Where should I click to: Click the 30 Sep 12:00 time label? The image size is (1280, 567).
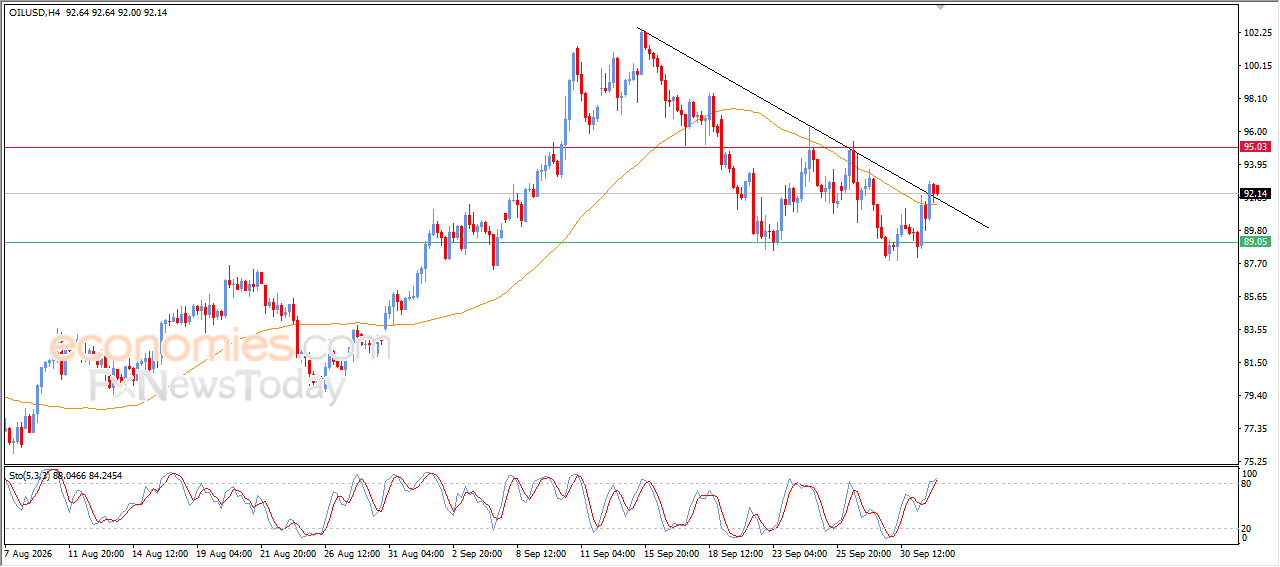pos(928,552)
